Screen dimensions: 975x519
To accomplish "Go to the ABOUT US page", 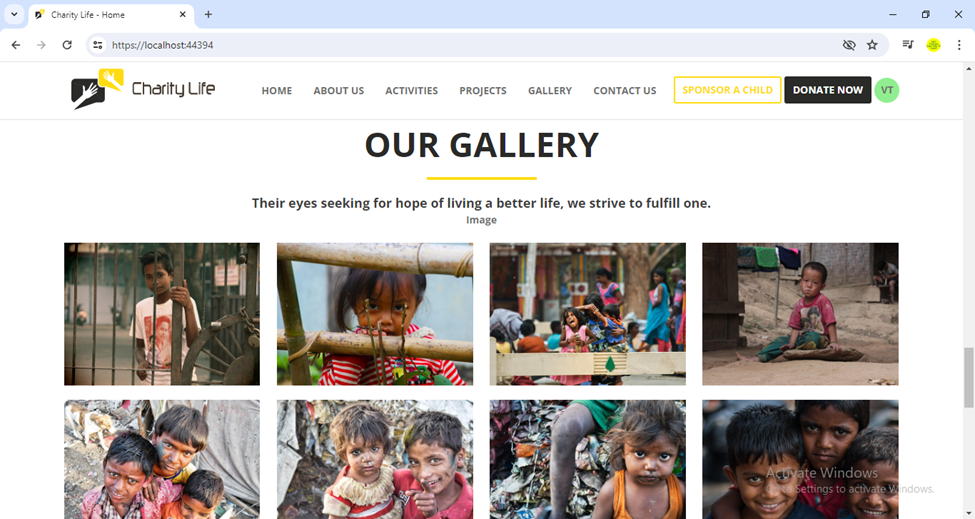I will (339, 90).
